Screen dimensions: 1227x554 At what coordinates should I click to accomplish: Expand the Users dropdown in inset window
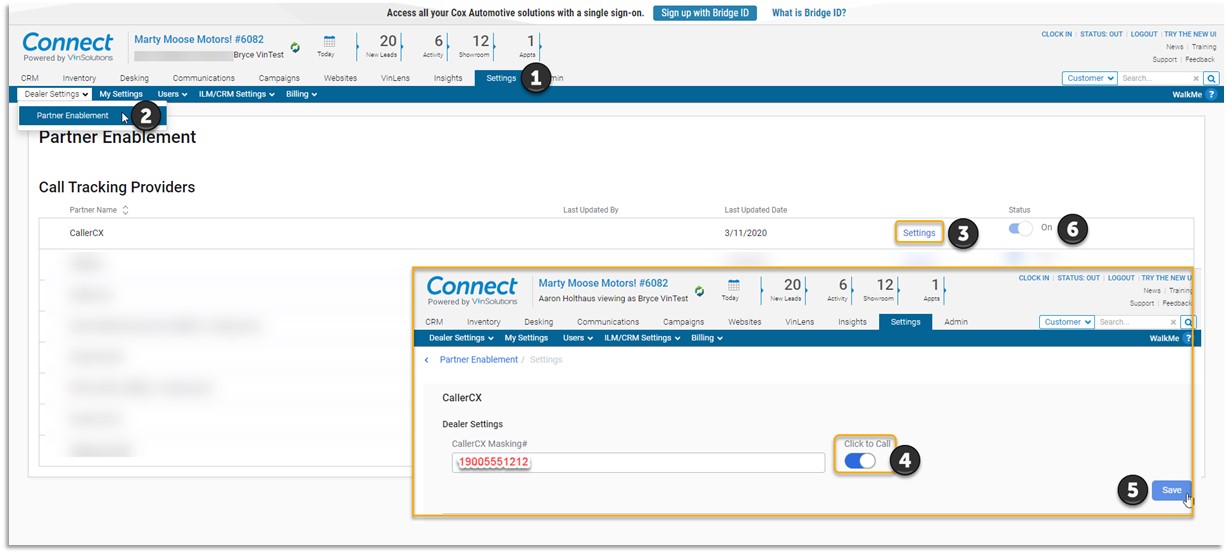pyautogui.click(x=577, y=338)
